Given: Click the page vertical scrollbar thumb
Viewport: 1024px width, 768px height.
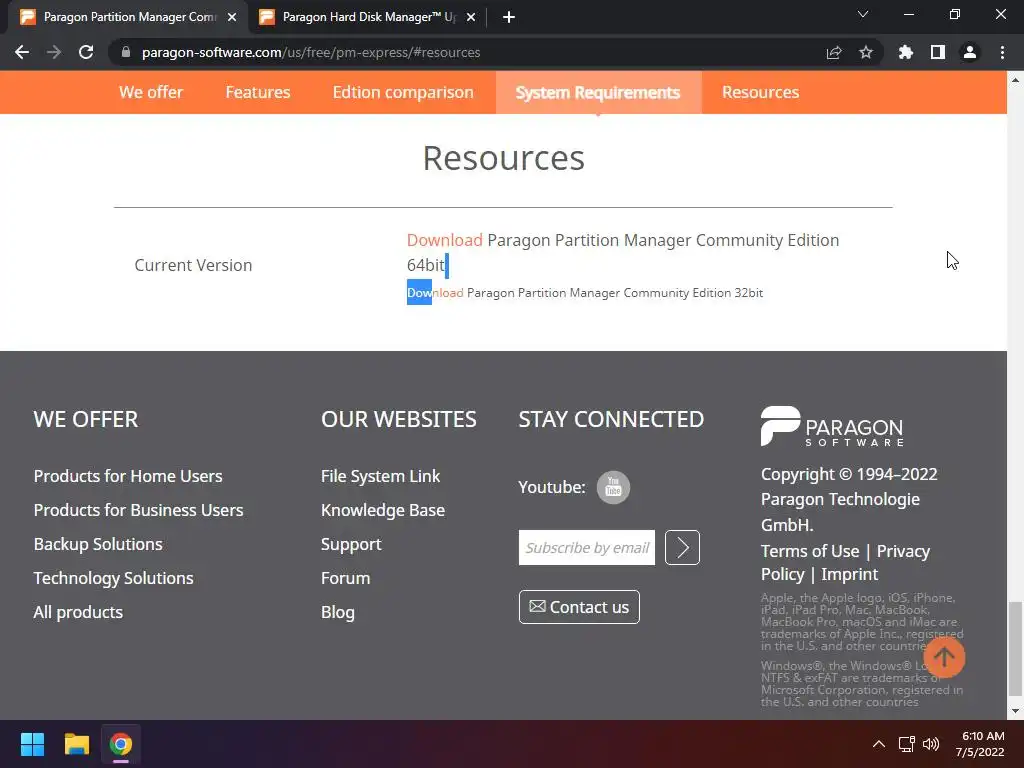Looking at the screenshot, I should [1015, 649].
